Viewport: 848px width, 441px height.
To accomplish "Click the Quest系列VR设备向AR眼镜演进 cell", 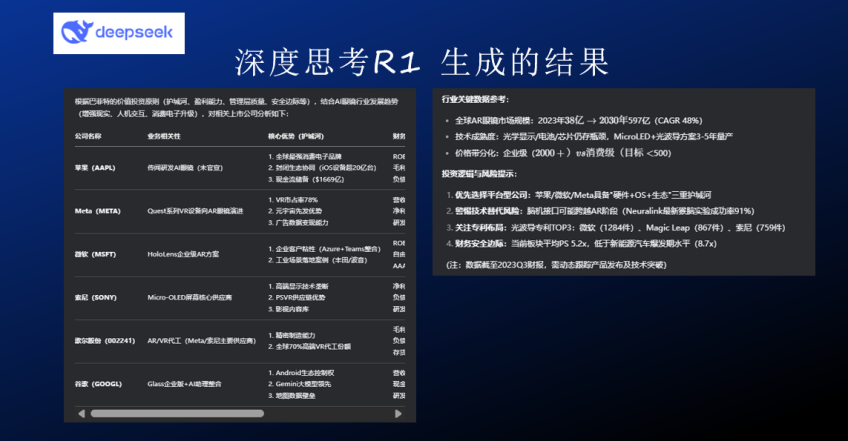I will pos(195,211).
